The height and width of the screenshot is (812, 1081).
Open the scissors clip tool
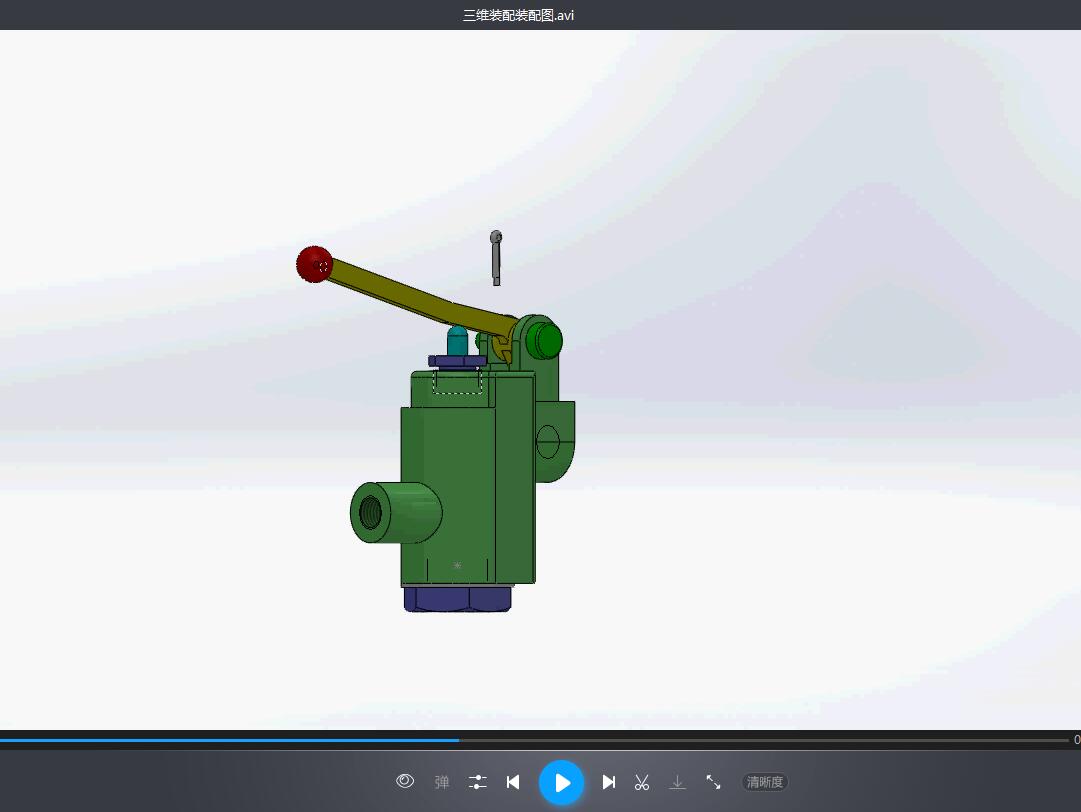point(642,782)
